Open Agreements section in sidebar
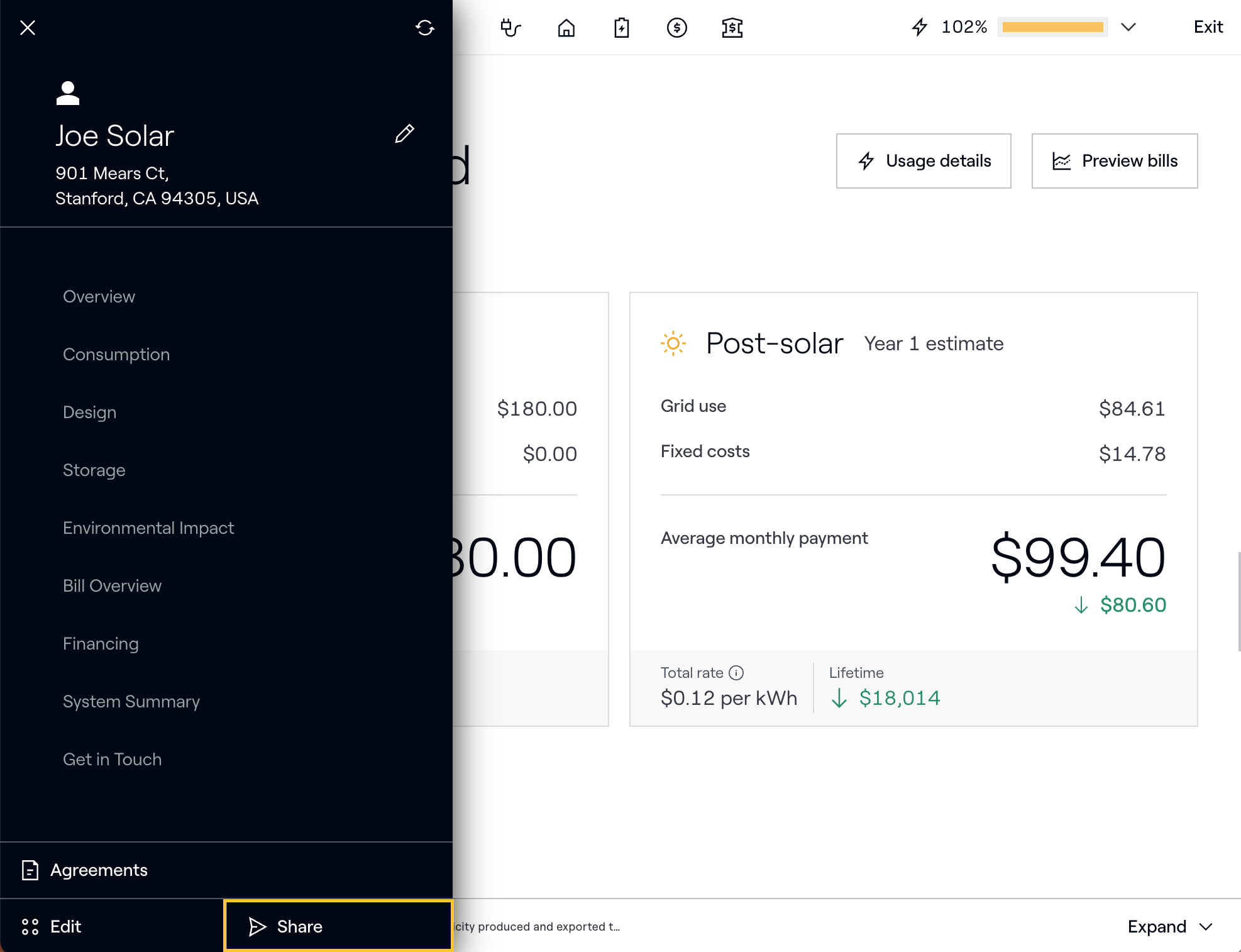1241x952 pixels. (x=99, y=870)
